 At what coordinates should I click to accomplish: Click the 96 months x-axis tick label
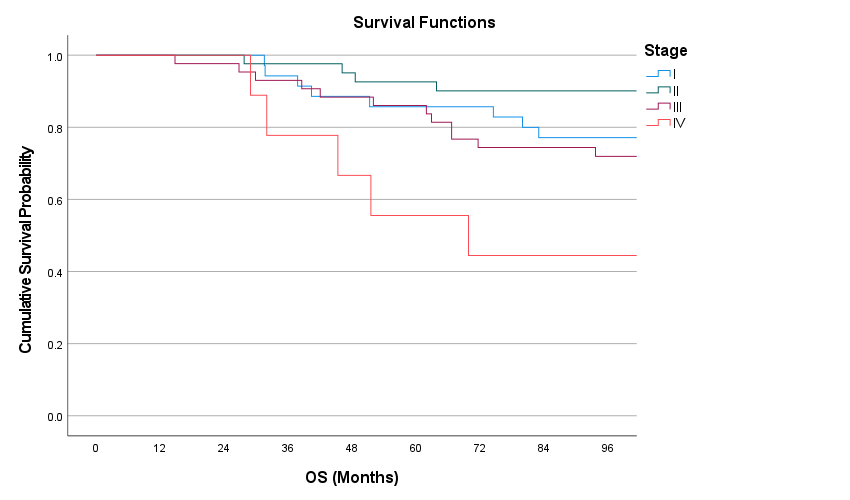(608, 448)
